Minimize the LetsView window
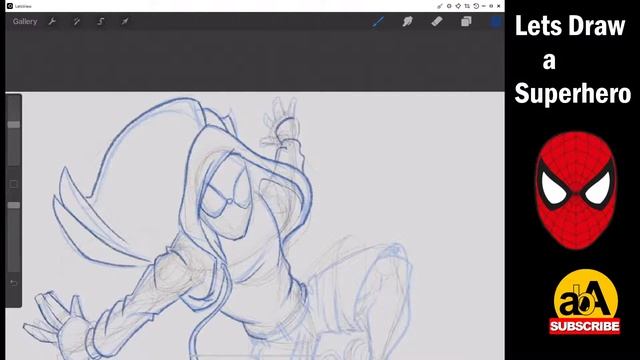The height and width of the screenshot is (360, 640). point(484,6)
